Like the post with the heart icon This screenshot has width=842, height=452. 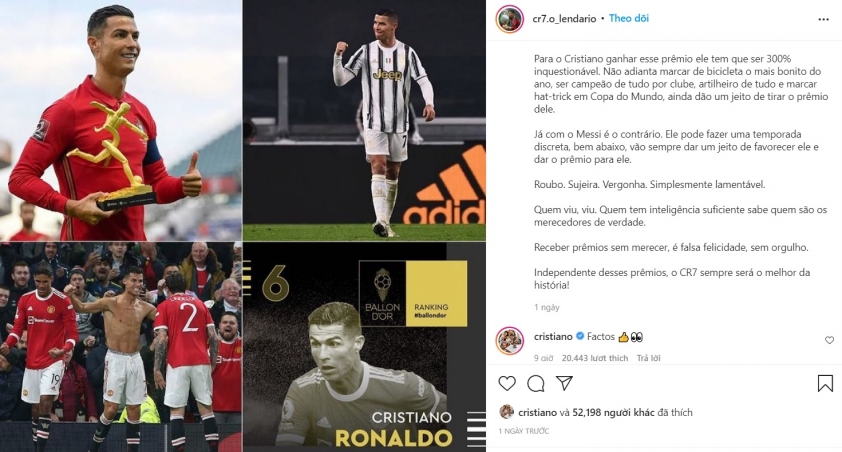pyautogui.click(x=507, y=383)
